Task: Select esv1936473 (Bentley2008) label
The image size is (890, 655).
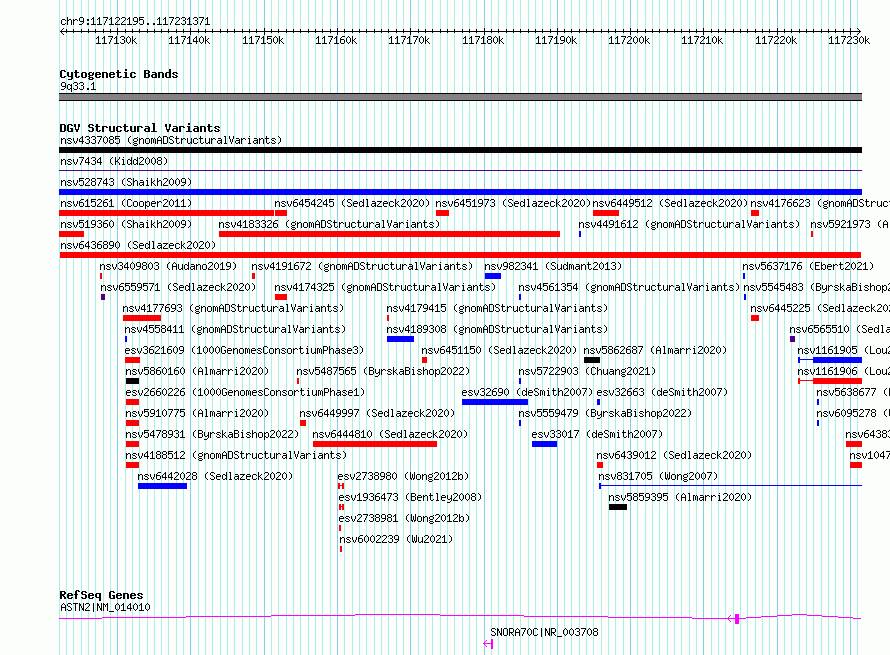Action: (x=410, y=497)
